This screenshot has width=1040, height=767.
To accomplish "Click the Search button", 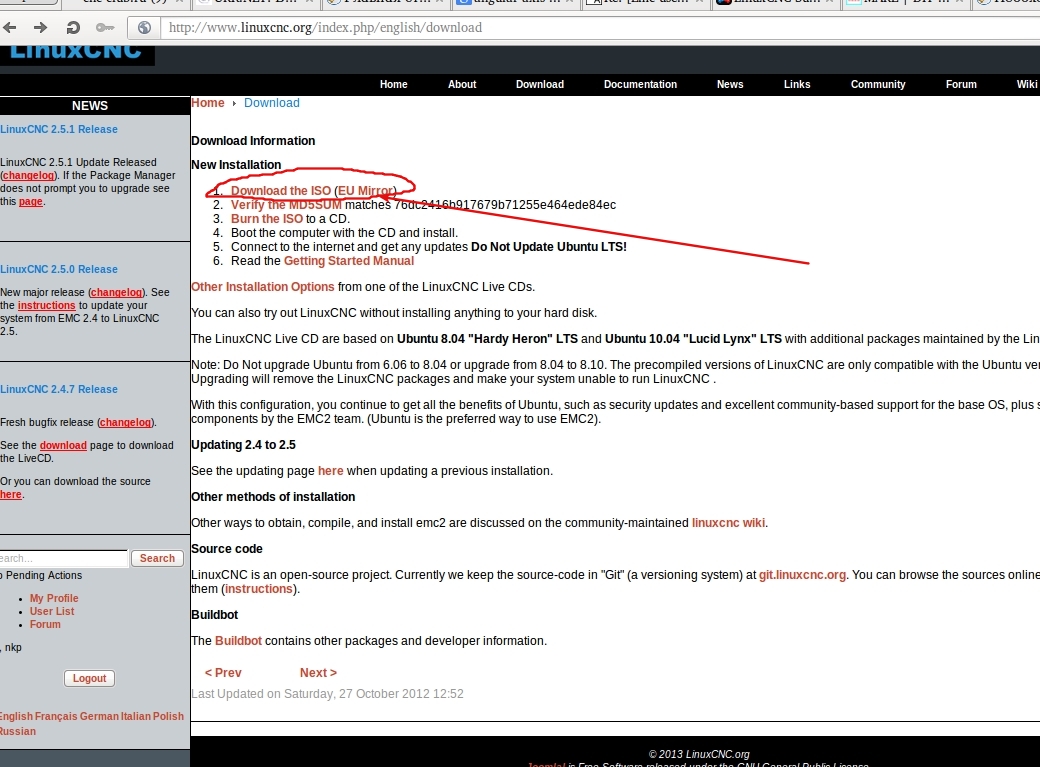I will [157, 559].
